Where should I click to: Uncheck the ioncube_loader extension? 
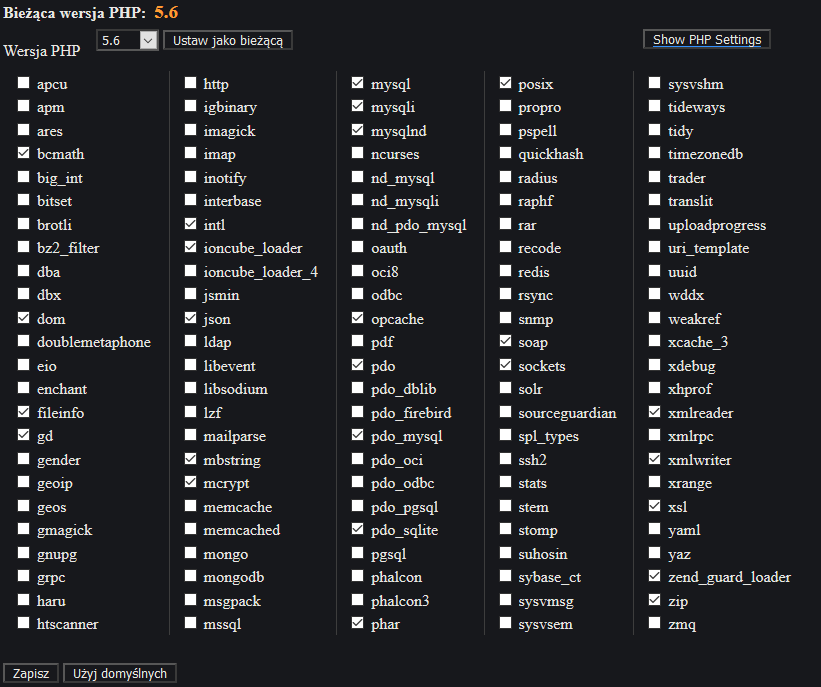tap(191, 248)
